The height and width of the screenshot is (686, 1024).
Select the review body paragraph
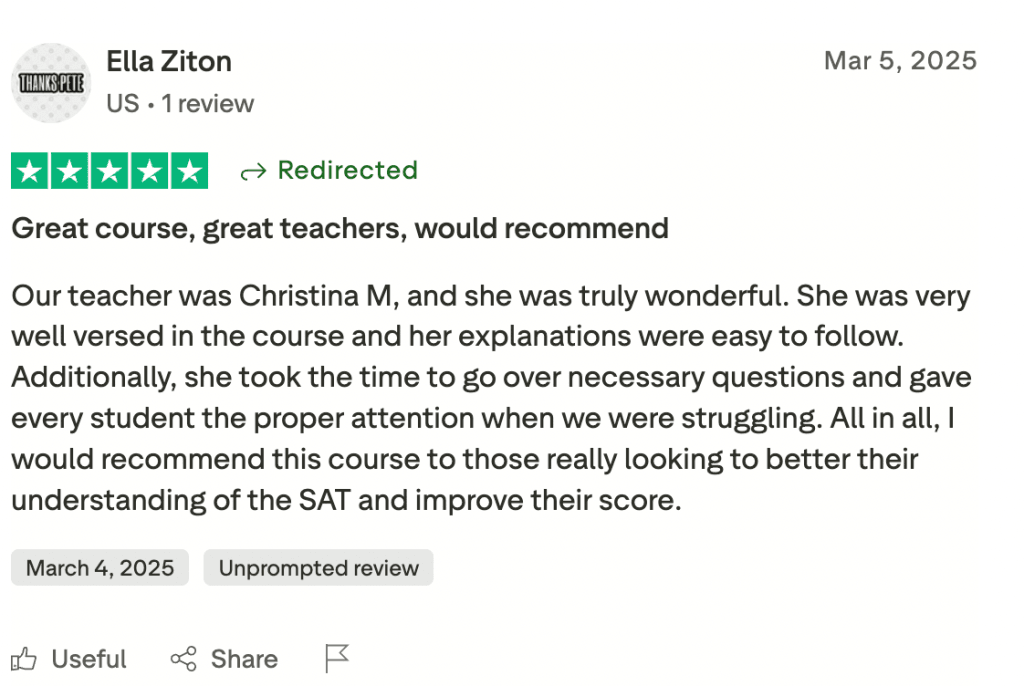pos(490,397)
